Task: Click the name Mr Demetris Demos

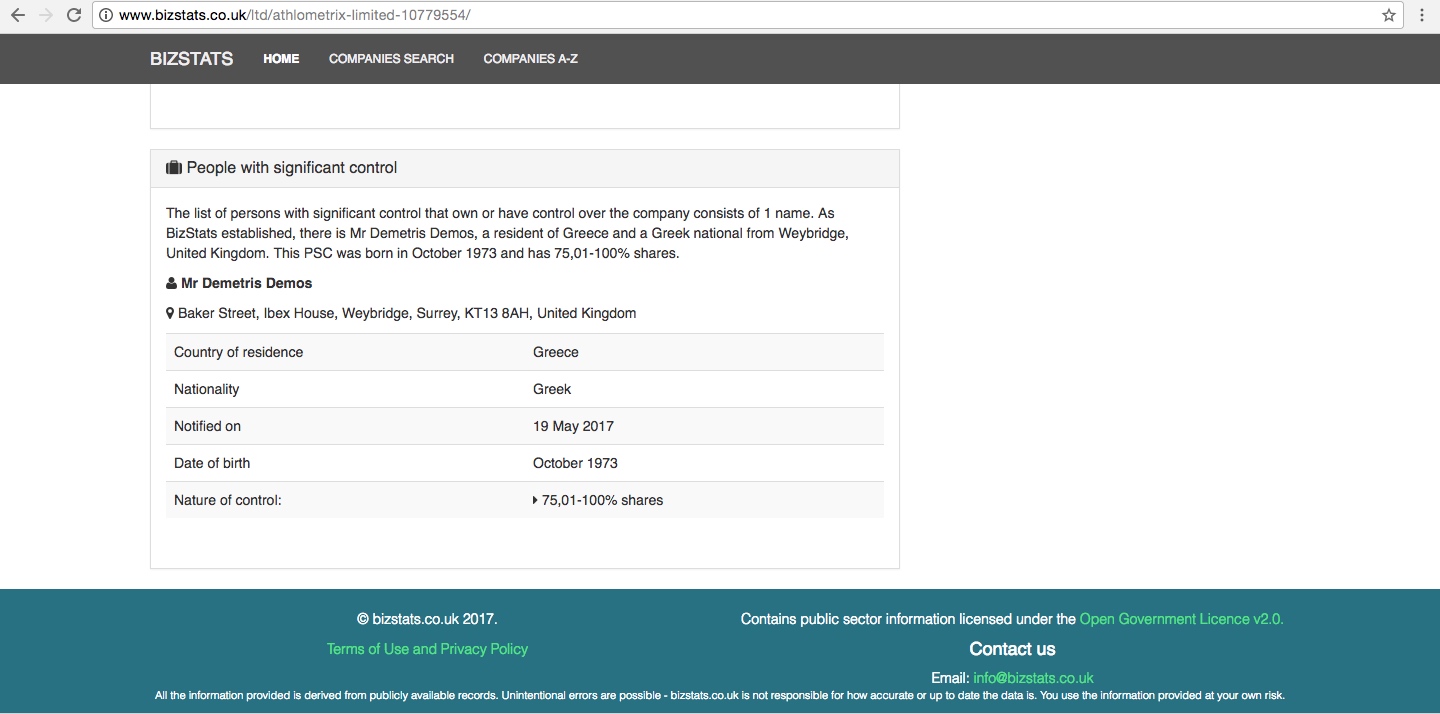Action: point(246,283)
